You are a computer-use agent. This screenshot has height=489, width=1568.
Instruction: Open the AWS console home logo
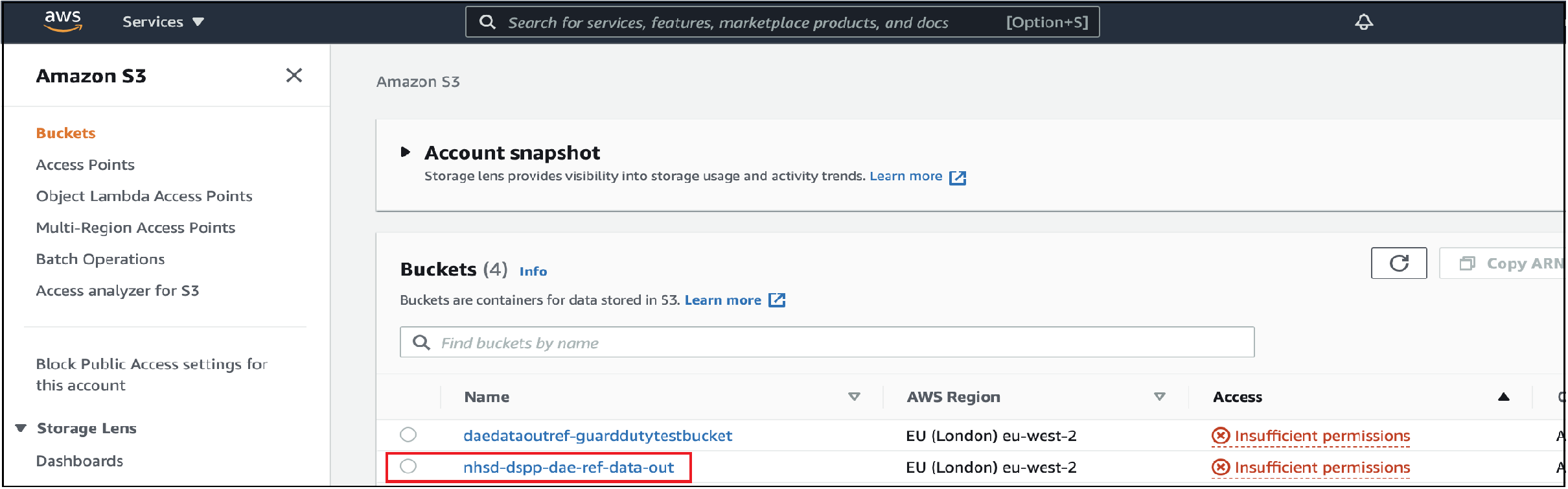(63, 21)
